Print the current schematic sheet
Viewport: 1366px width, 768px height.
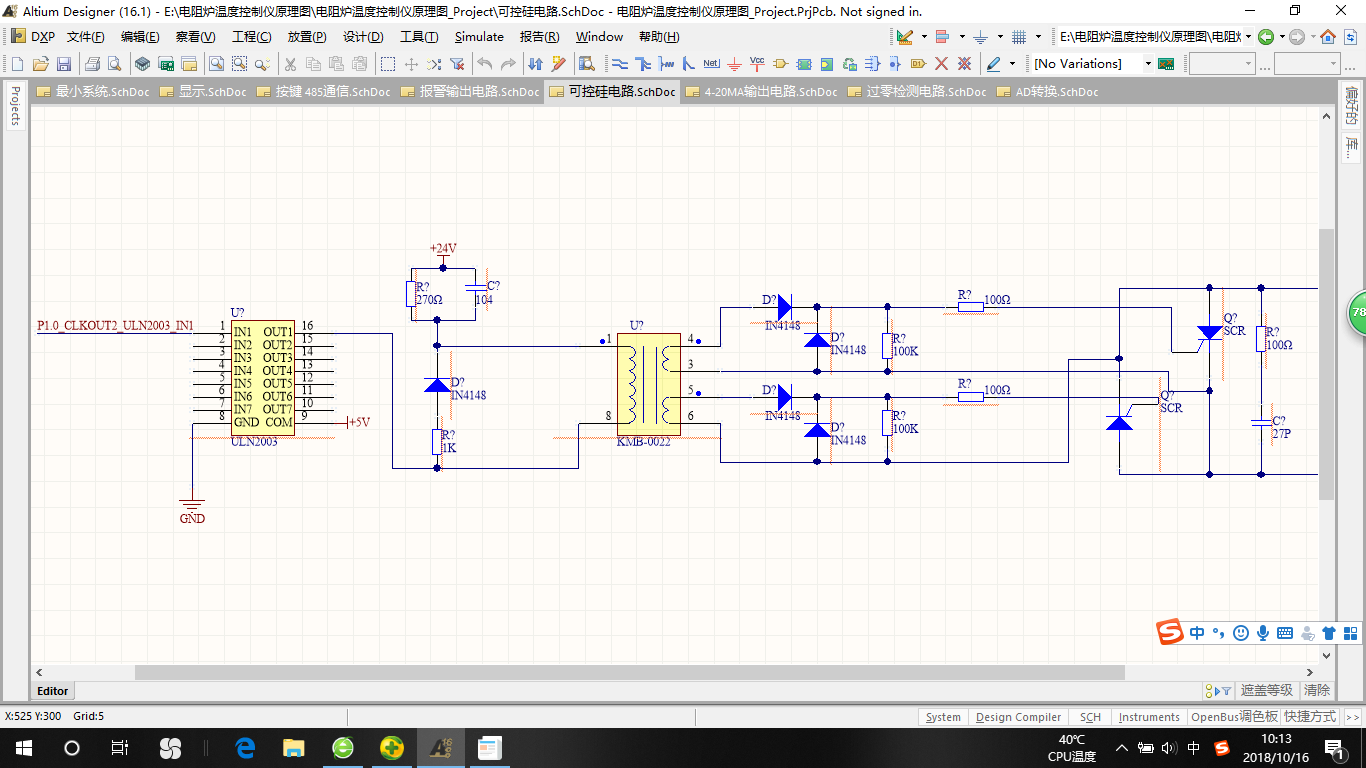pos(92,64)
